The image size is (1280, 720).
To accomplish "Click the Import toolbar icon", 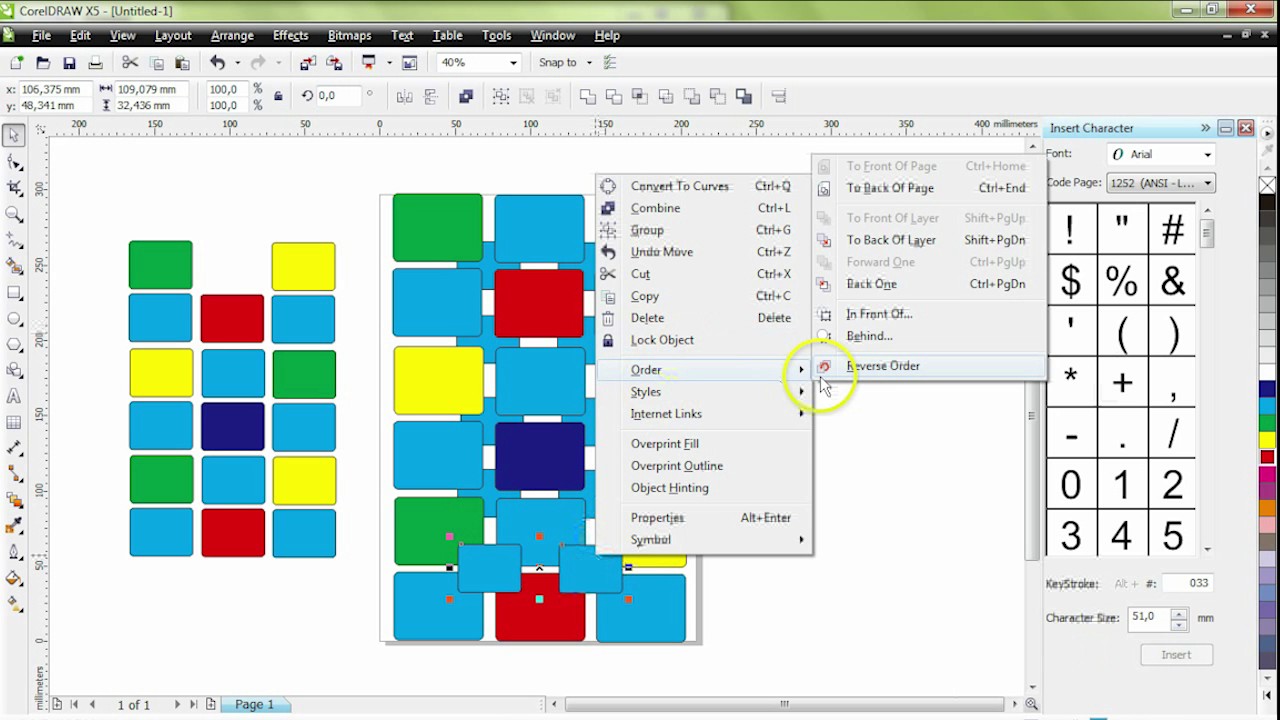I will click(x=309, y=63).
